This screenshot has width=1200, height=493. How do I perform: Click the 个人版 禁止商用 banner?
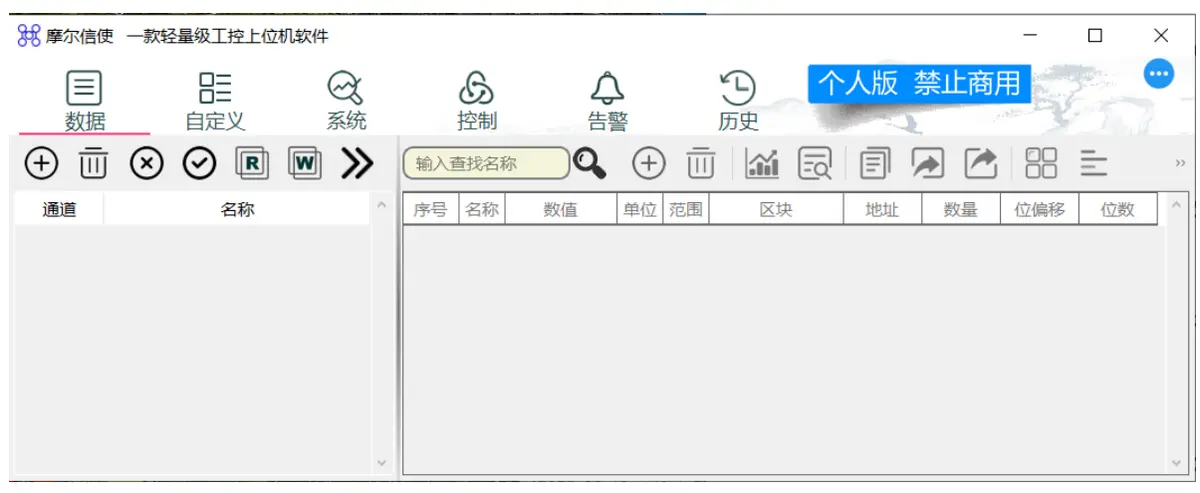pos(919,83)
